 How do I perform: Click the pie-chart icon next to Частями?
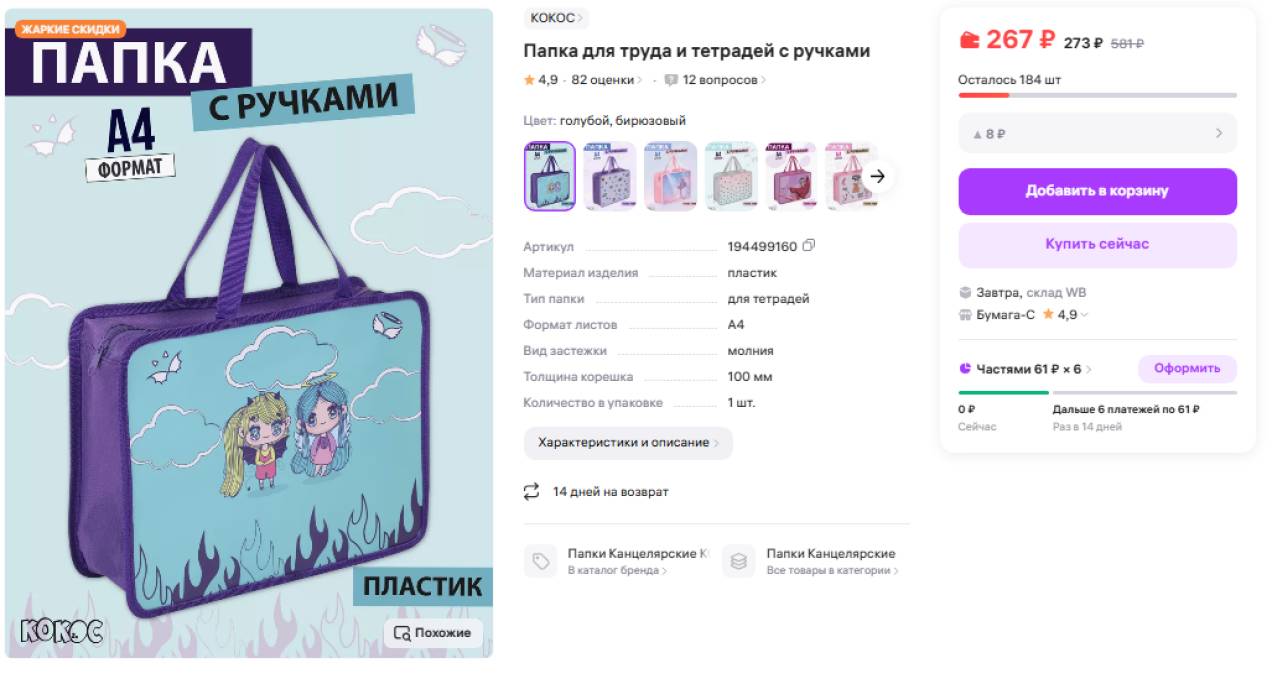(x=965, y=369)
